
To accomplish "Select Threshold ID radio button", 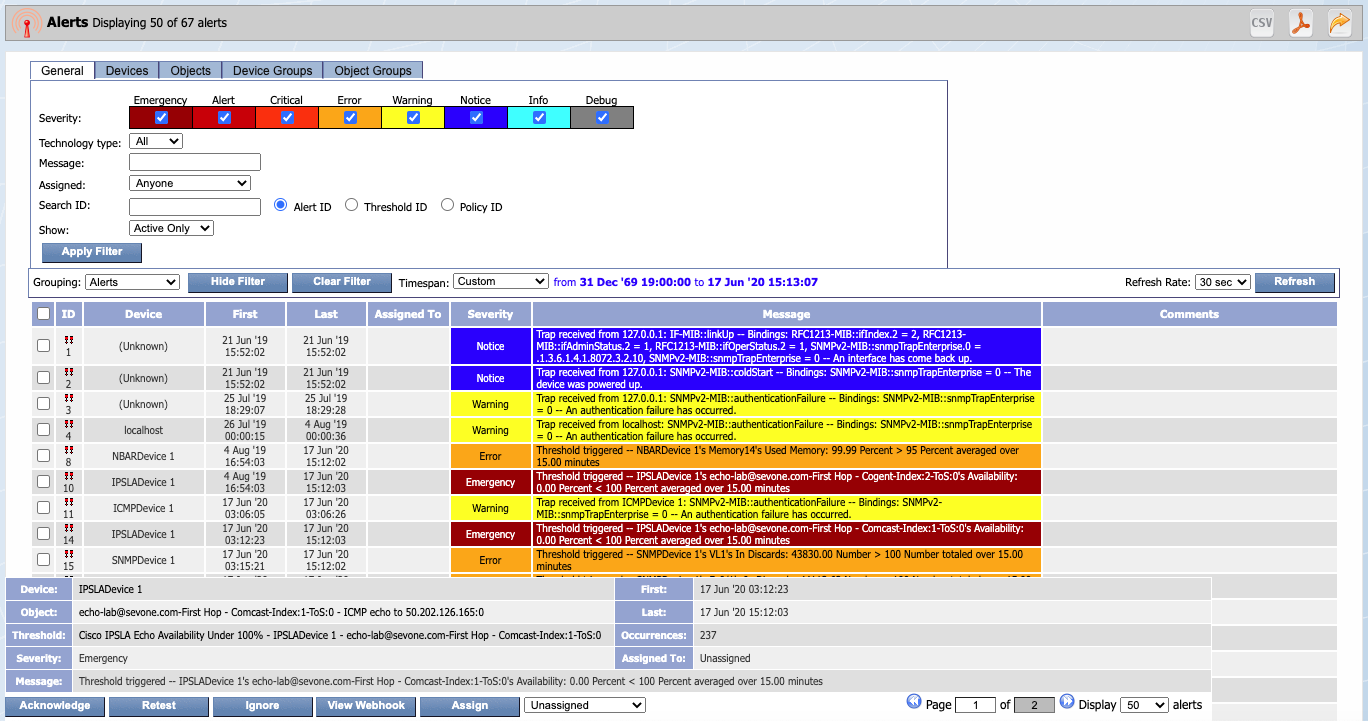I will click(x=351, y=205).
